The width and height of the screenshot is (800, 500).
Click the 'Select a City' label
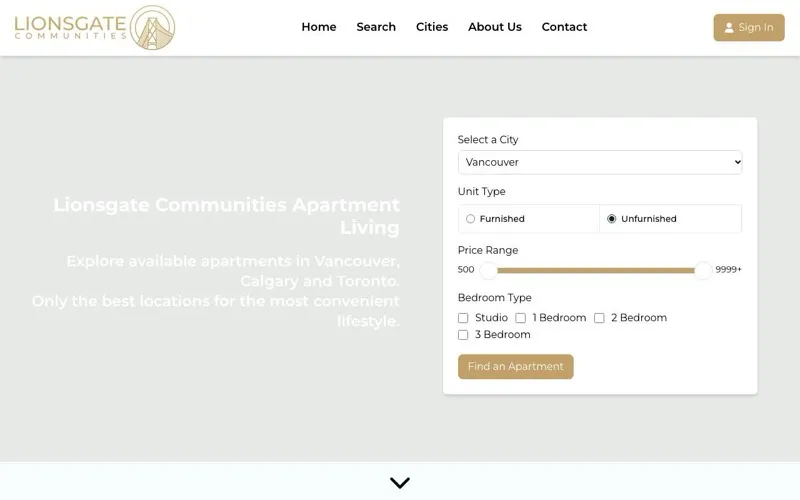(x=488, y=139)
